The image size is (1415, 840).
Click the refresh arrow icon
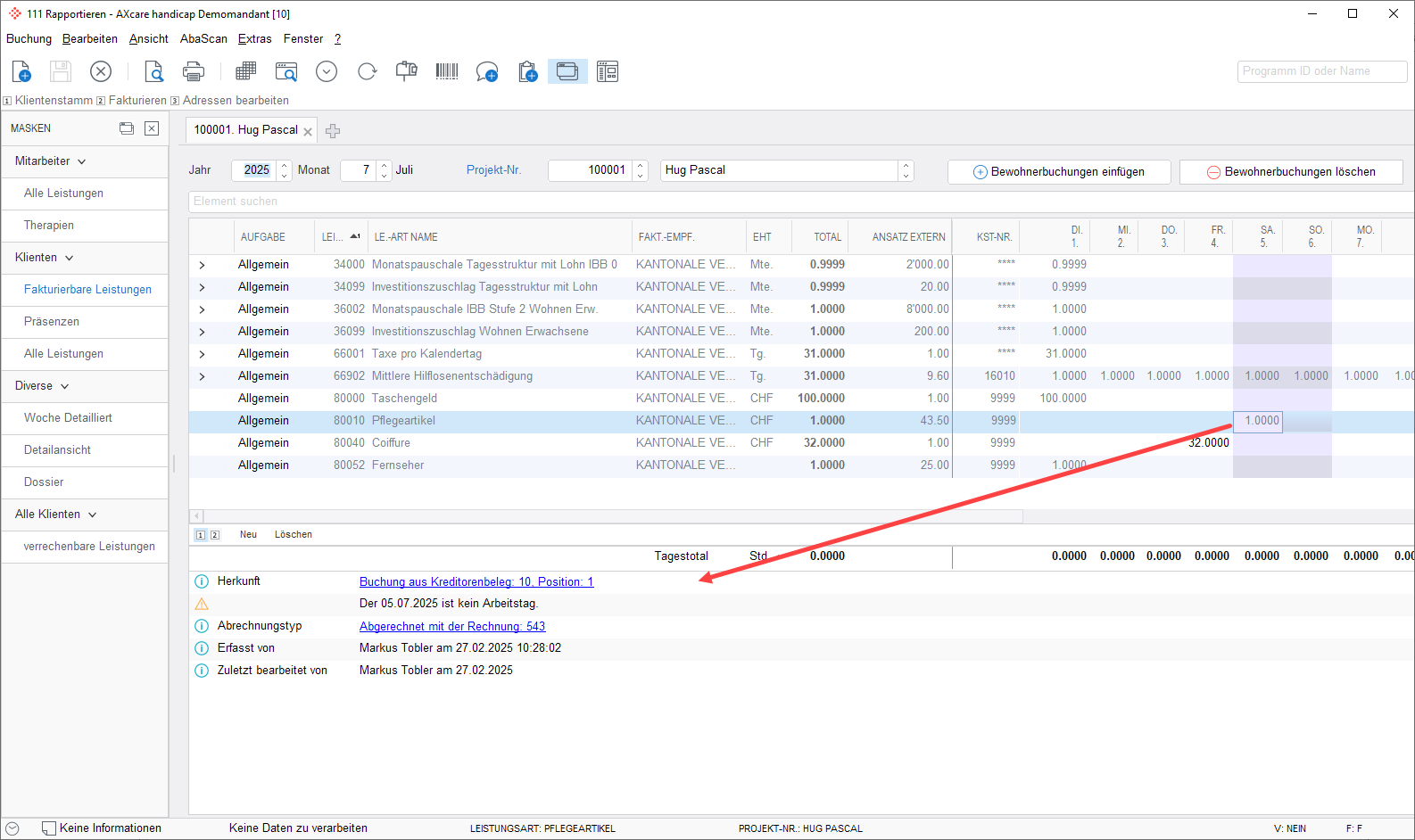coord(367,71)
